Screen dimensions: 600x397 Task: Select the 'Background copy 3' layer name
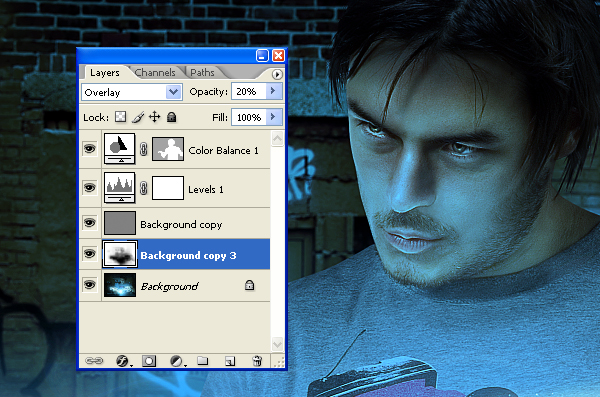pos(188,255)
